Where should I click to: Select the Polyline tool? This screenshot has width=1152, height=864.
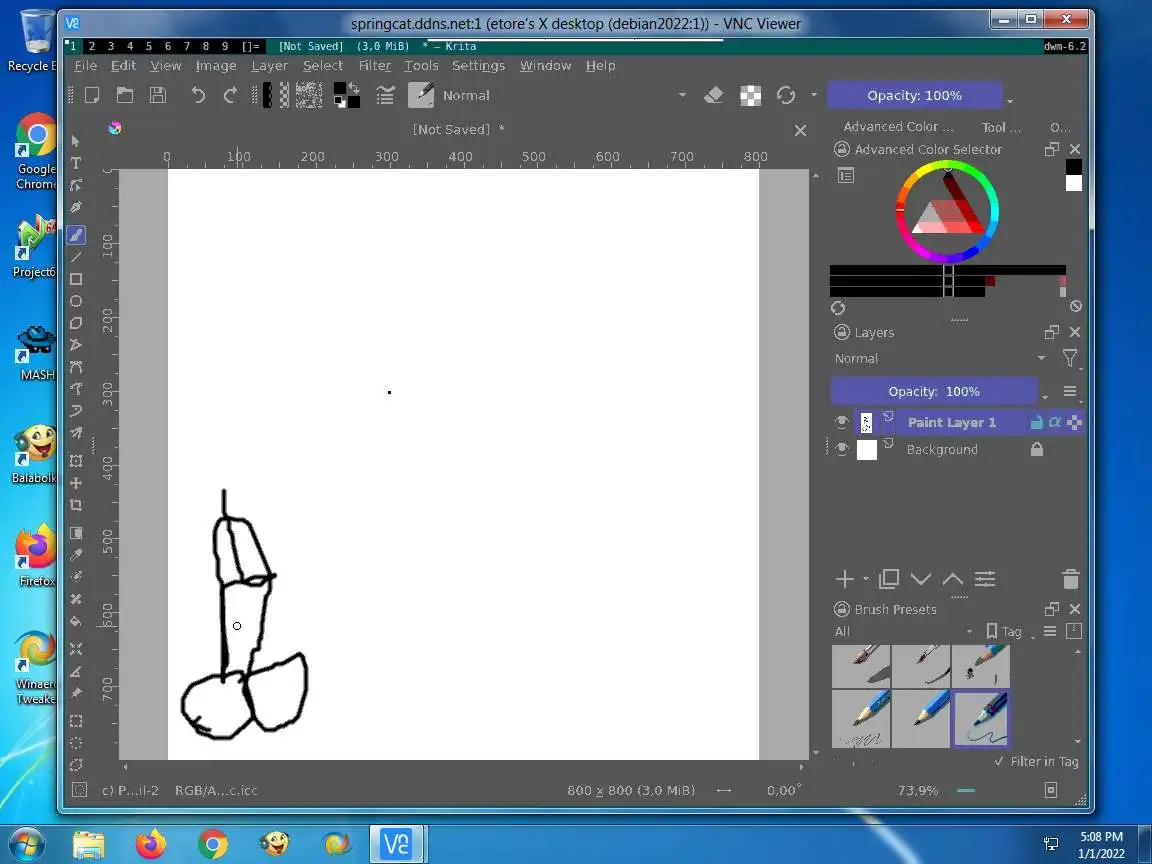click(x=76, y=345)
